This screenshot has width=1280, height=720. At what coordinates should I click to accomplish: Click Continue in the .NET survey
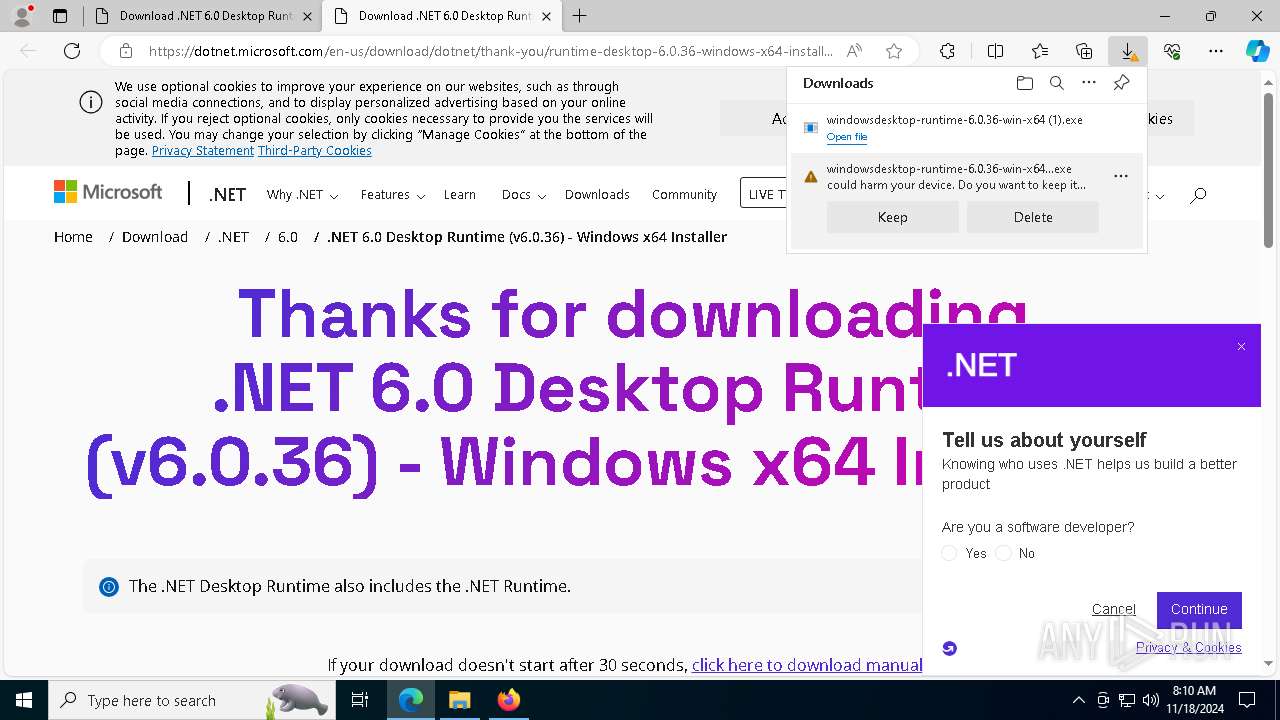pos(1199,609)
